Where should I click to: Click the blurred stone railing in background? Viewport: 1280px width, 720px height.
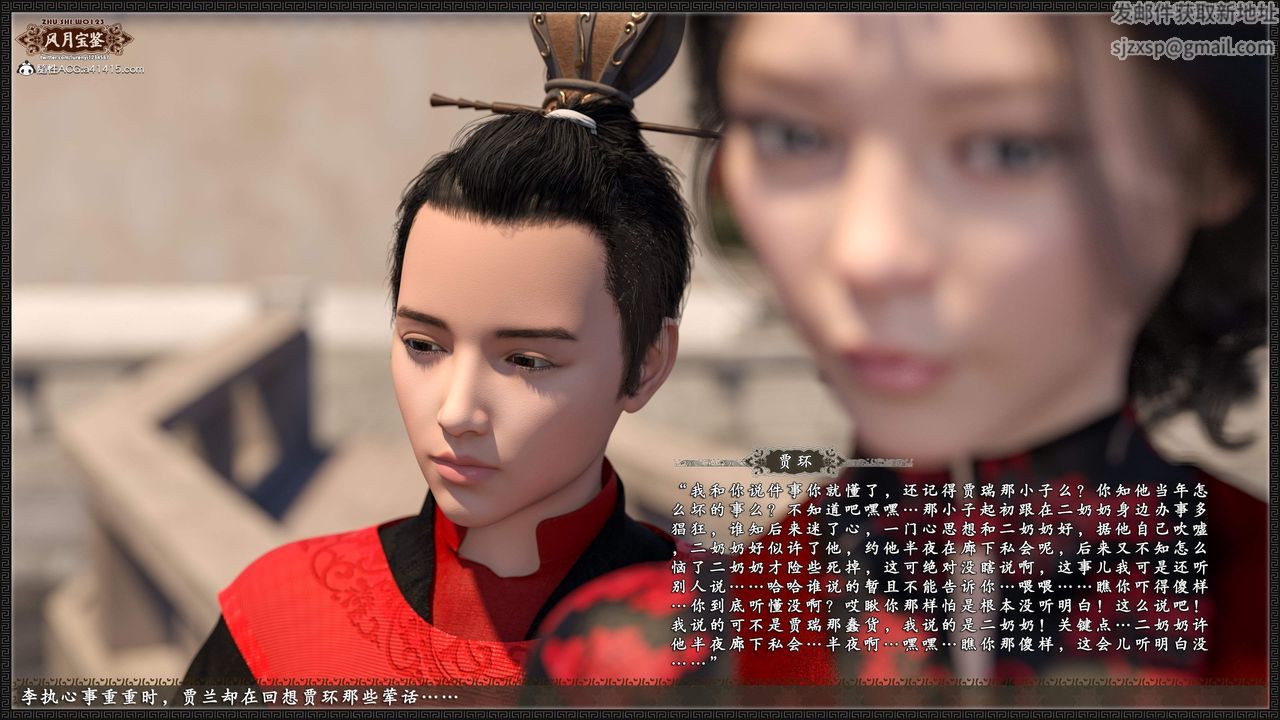point(180,420)
